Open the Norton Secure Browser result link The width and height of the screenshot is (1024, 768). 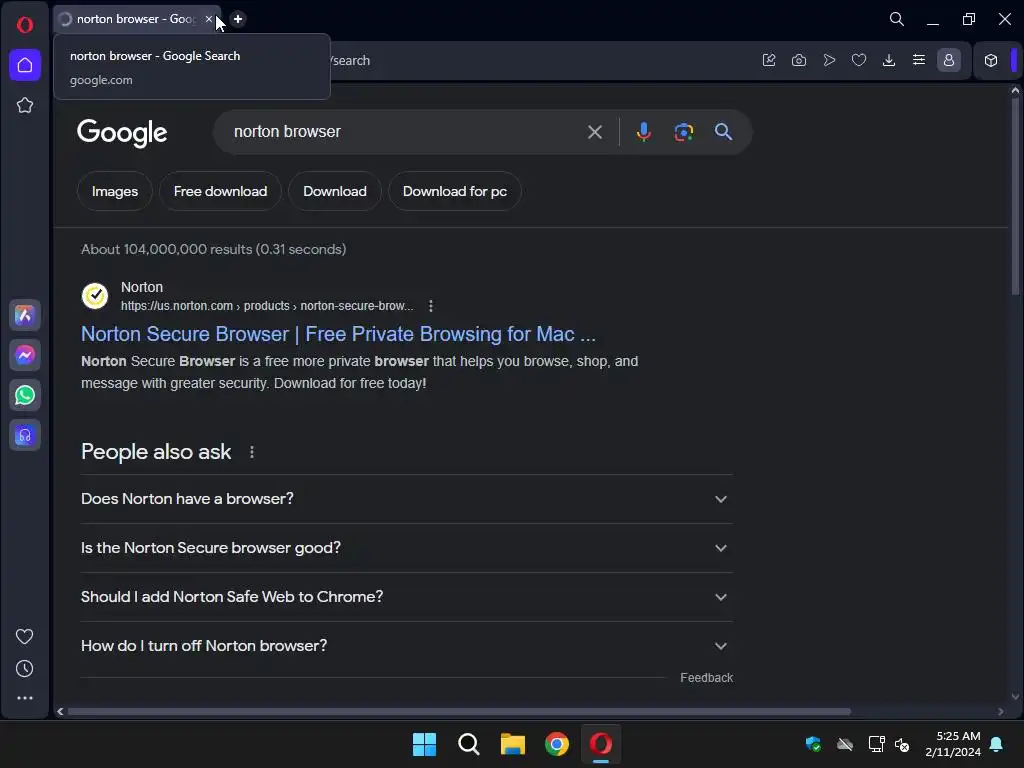click(338, 334)
